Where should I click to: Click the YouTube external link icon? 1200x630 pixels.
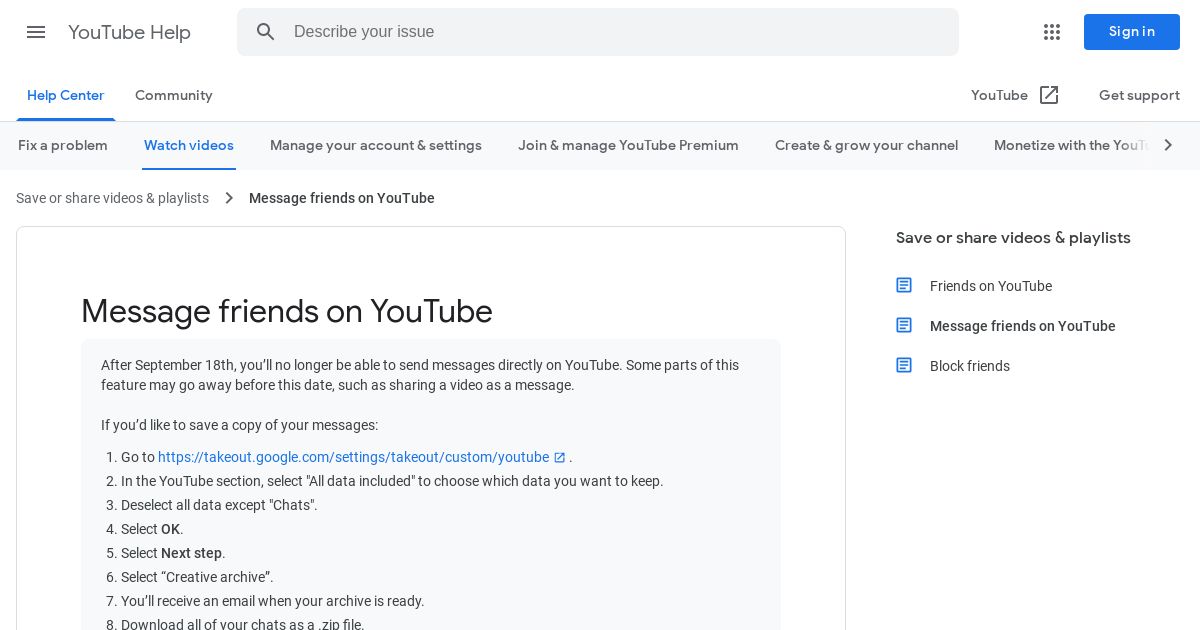1049,95
